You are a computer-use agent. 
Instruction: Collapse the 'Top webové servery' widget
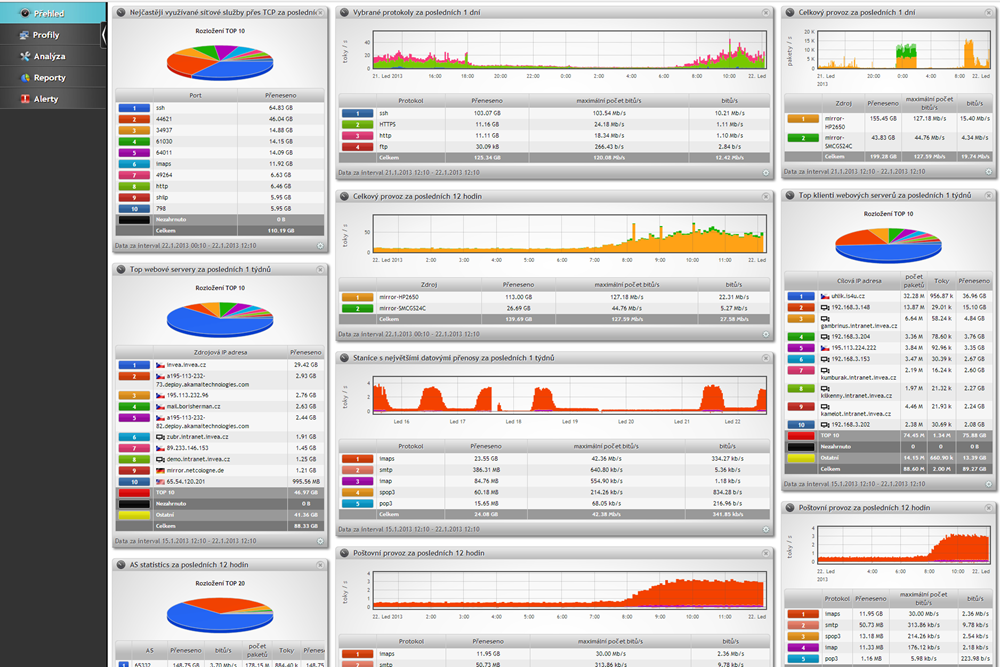point(121,269)
